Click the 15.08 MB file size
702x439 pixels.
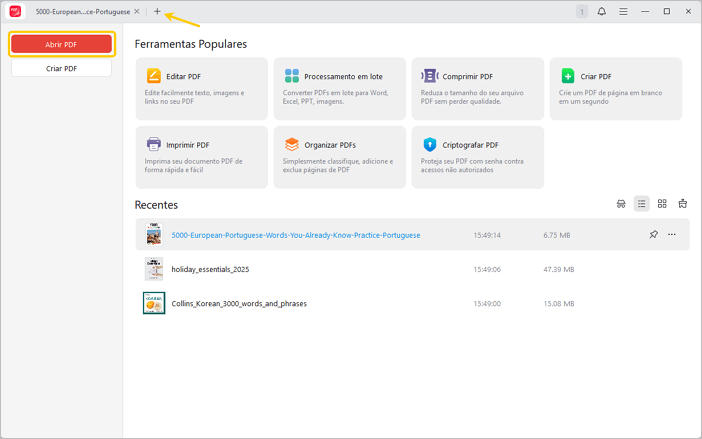(x=559, y=303)
